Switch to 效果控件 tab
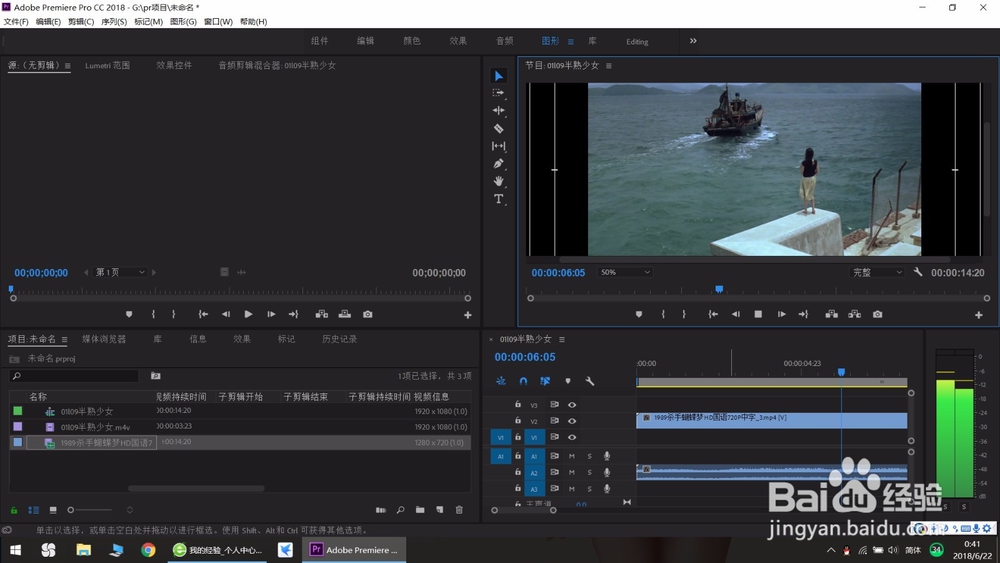The image size is (1000, 563). [174, 65]
